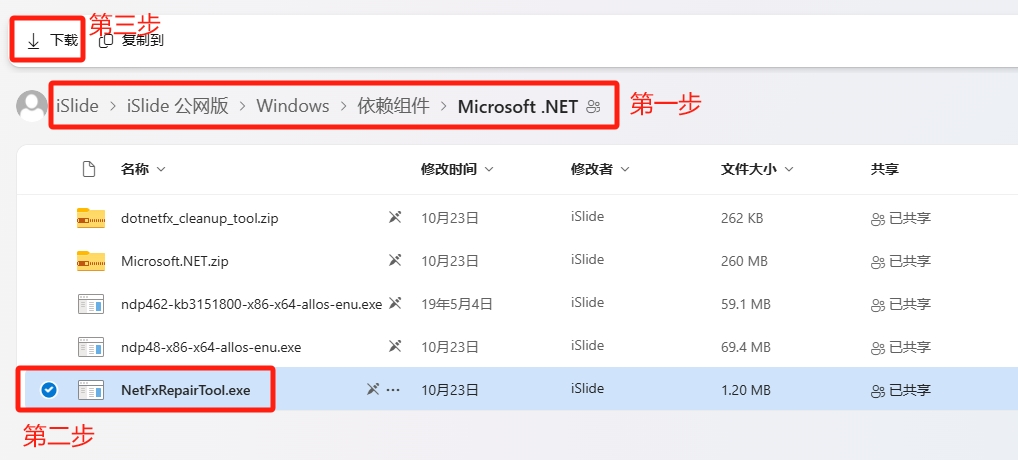1018x460 pixels.
Task: Click the file type column header icon
Action: tap(89, 169)
